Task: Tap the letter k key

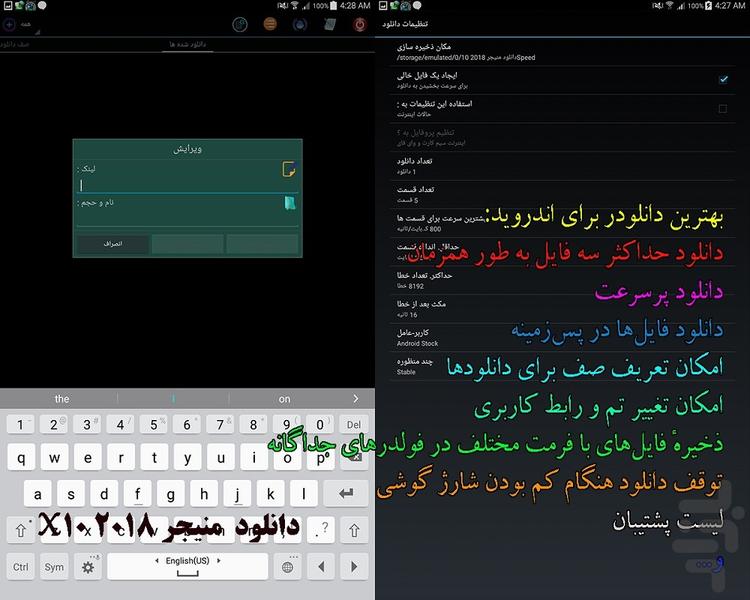Action: tap(271, 493)
